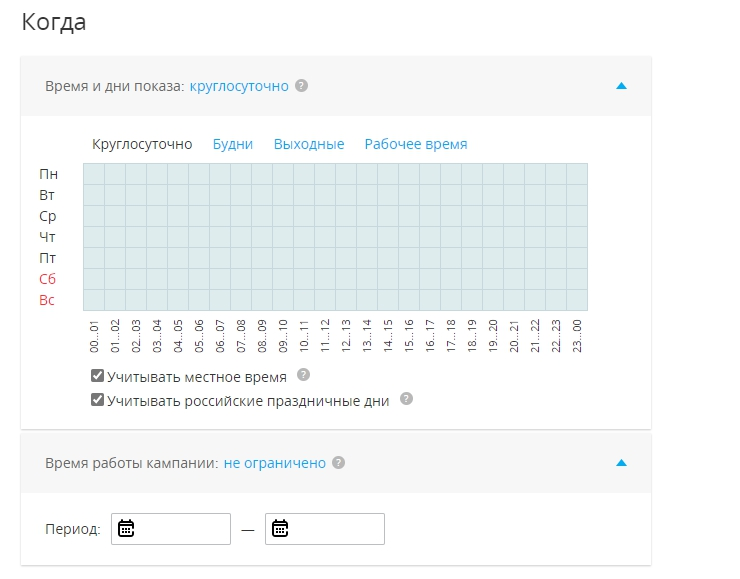The width and height of the screenshot is (740, 579).
Task: Toggle the Сб row cell for 06...07
Action: 220,279
